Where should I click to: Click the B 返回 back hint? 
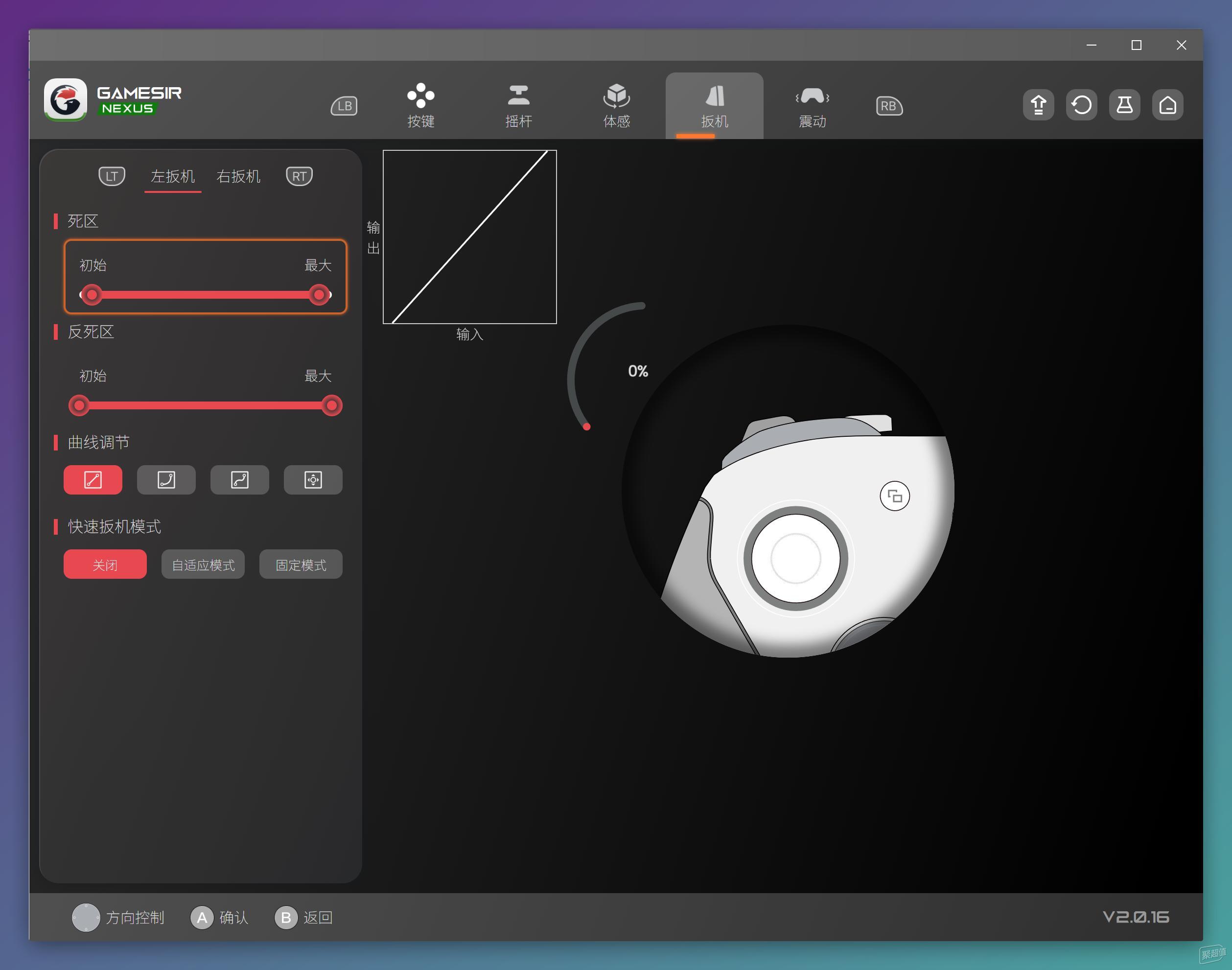[x=304, y=918]
